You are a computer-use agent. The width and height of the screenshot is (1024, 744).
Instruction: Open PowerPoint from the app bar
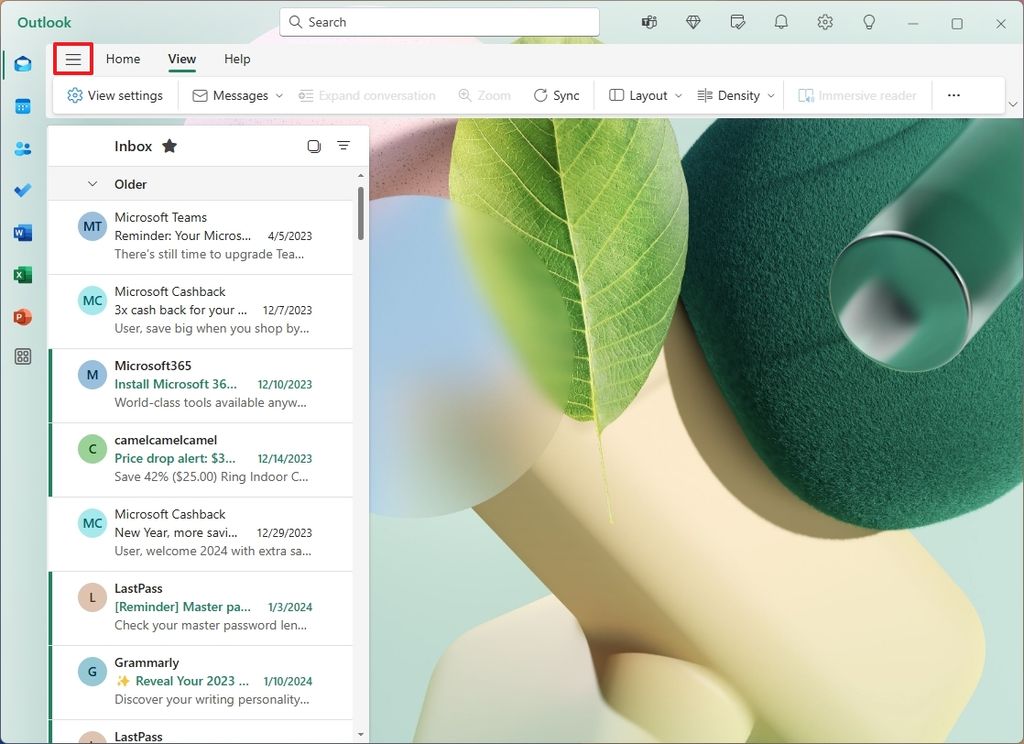point(22,316)
